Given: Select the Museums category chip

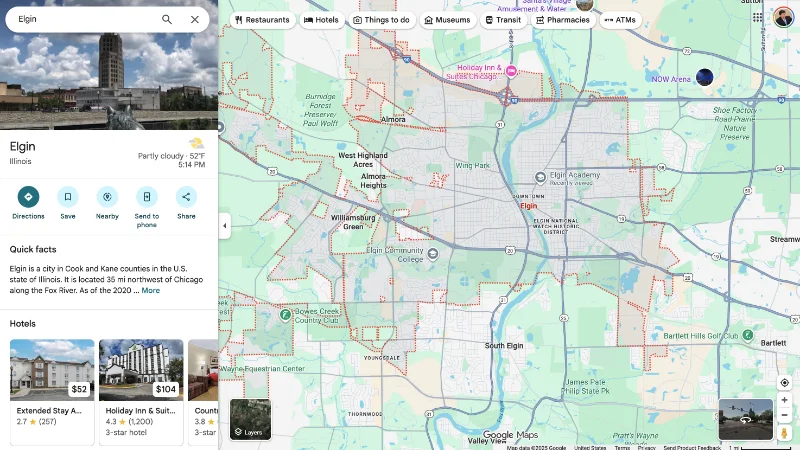Looking at the screenshot, I should [446, 20].
